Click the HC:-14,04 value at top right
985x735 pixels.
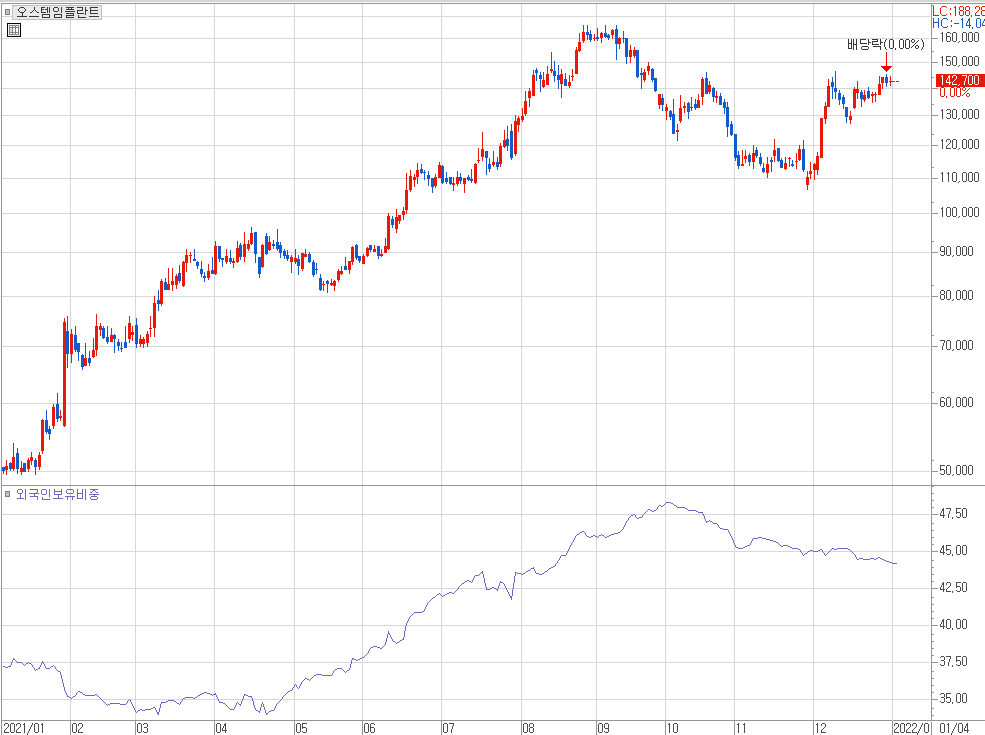(x=958, y=23)
